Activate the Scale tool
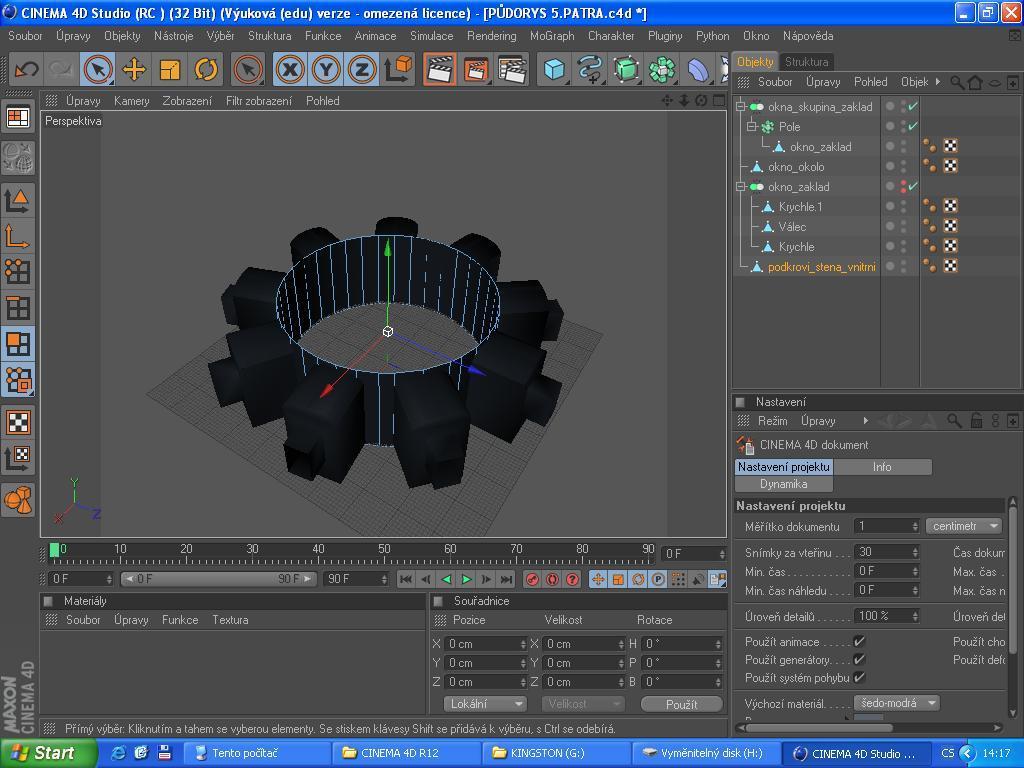This screenshot has height=768, width=1024. (170, 69)
